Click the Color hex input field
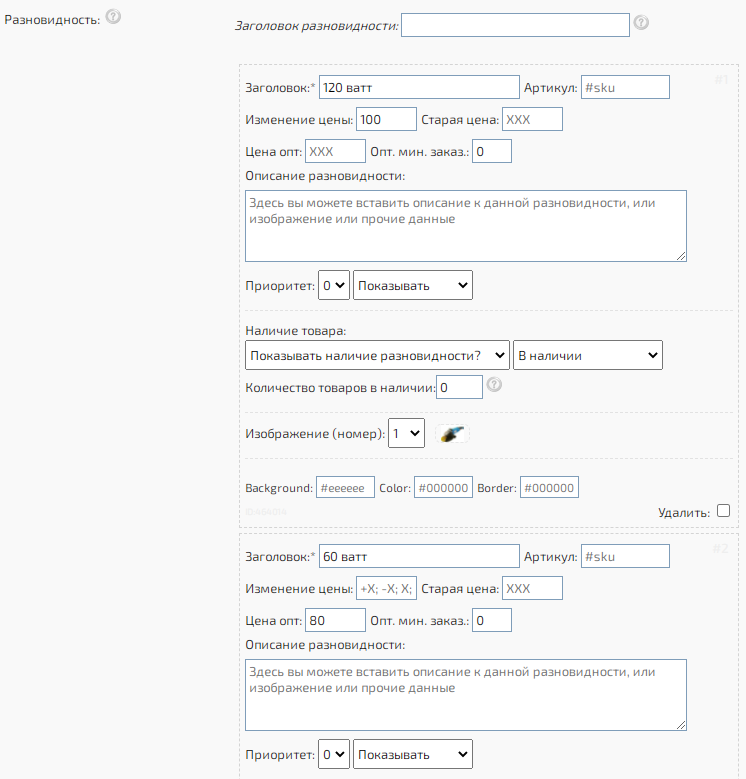Screen dimensions: 746x779 click(442, 488)
